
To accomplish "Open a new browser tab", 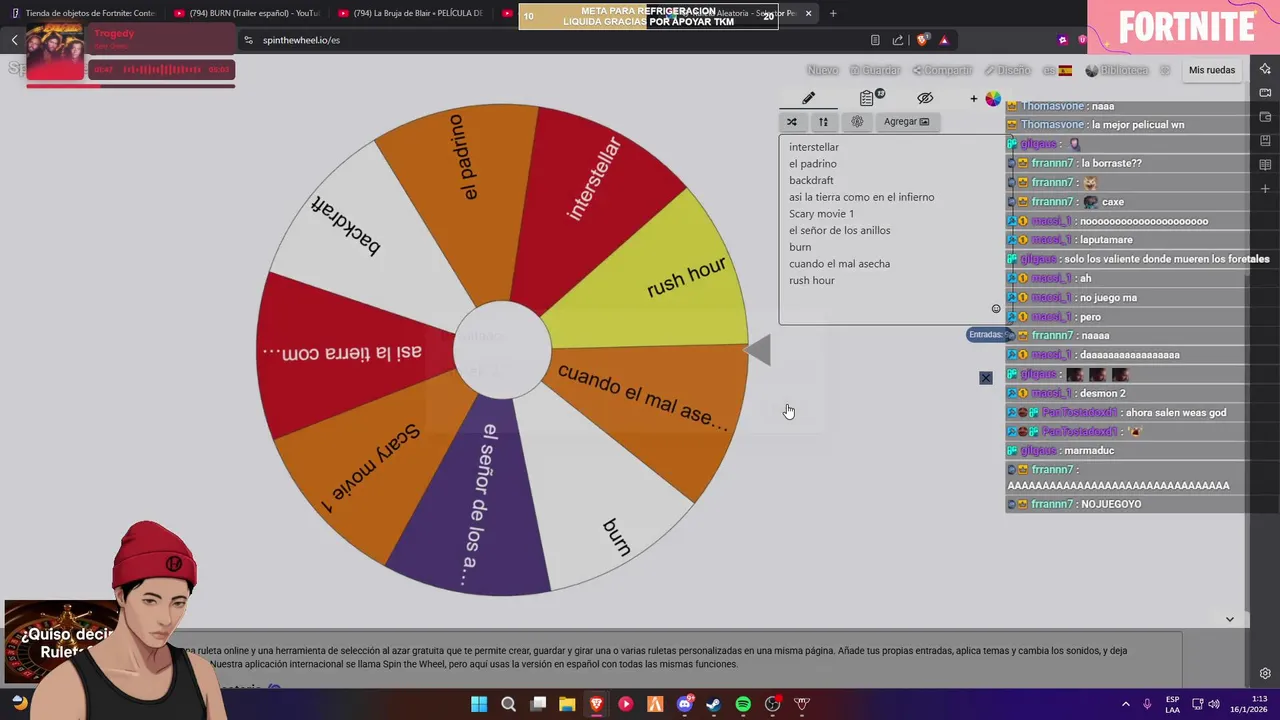I will [x=833, y=13].
